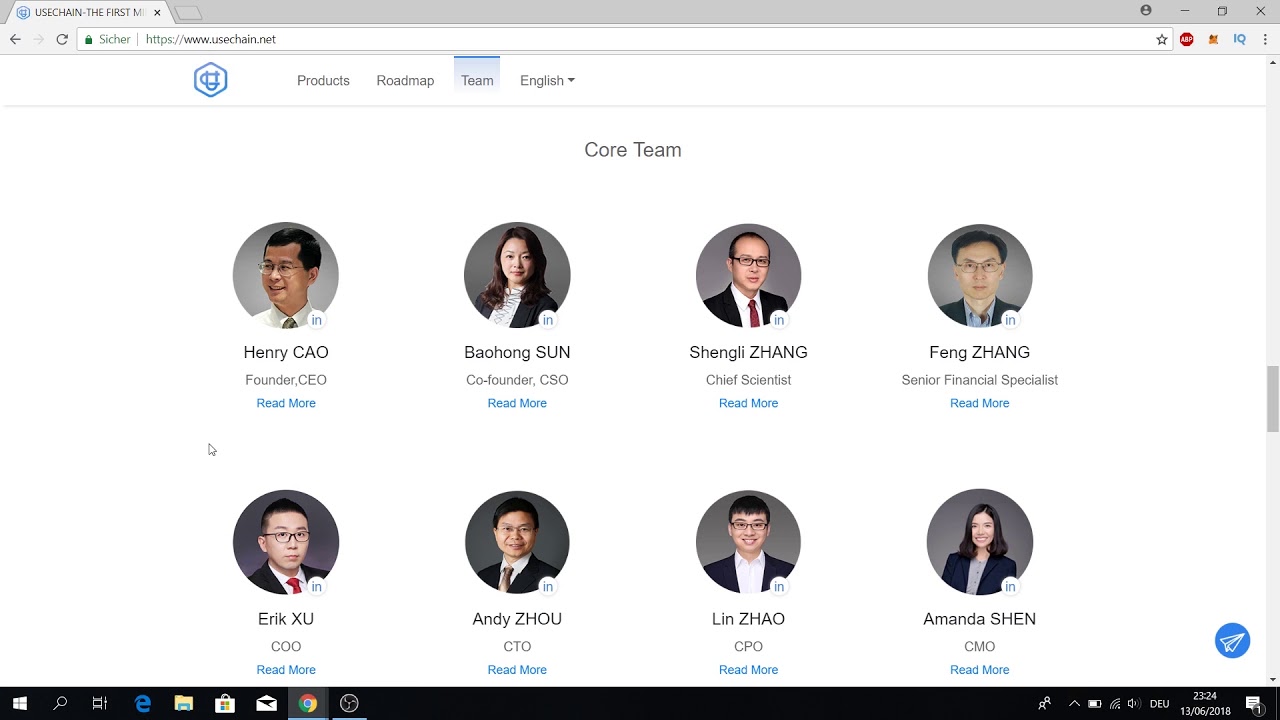Read more about Amanda SHEN
The height and width of the screenshot is (720, 1280).
click(980, 670)
